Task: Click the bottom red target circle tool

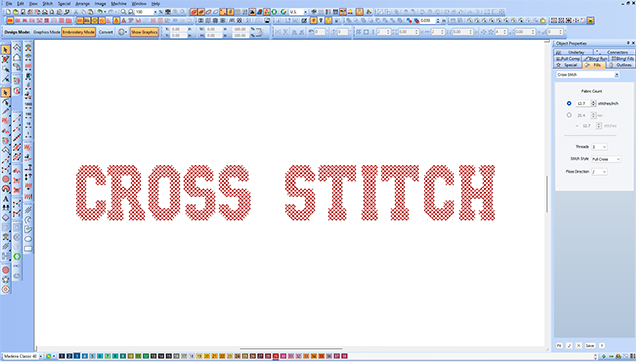Action: [5, 289]
